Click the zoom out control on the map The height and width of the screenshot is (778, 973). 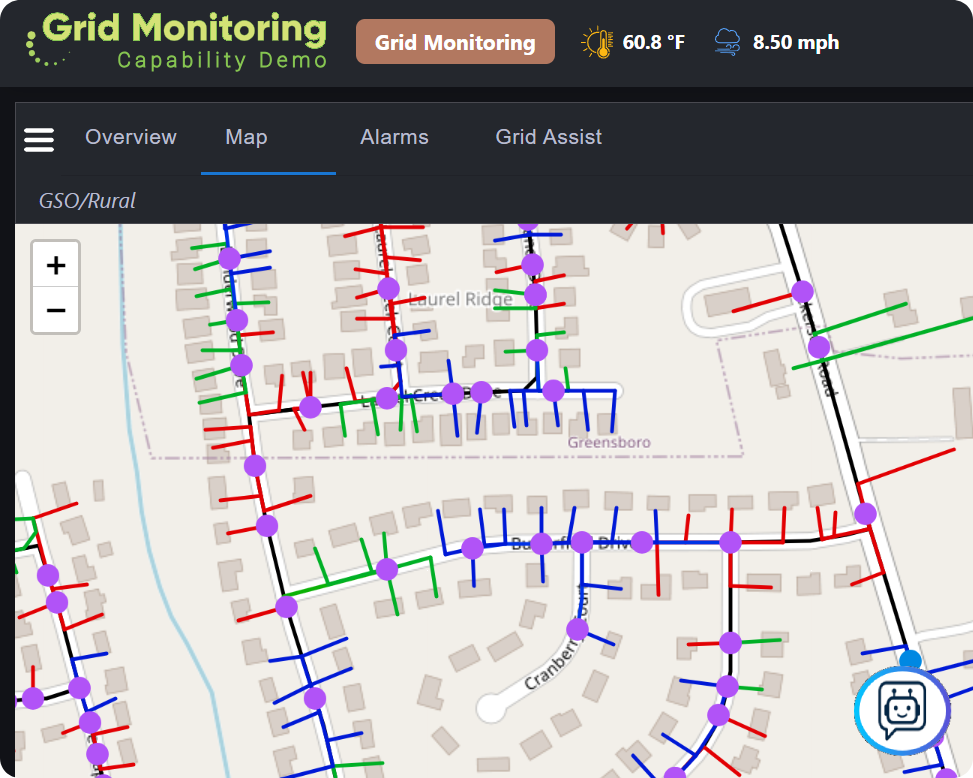(55, 311)
